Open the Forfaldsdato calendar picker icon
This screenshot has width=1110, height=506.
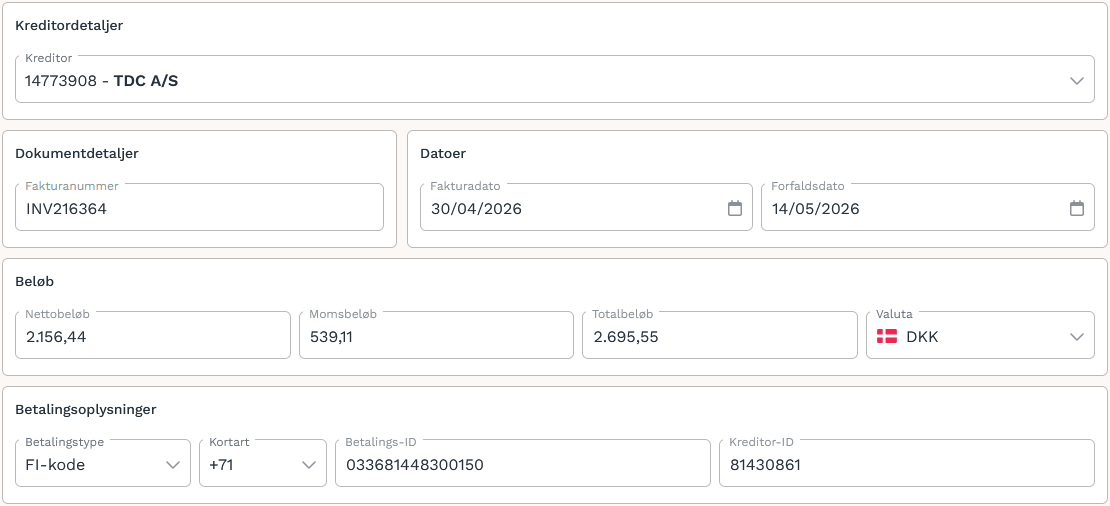pos(1076,208)
